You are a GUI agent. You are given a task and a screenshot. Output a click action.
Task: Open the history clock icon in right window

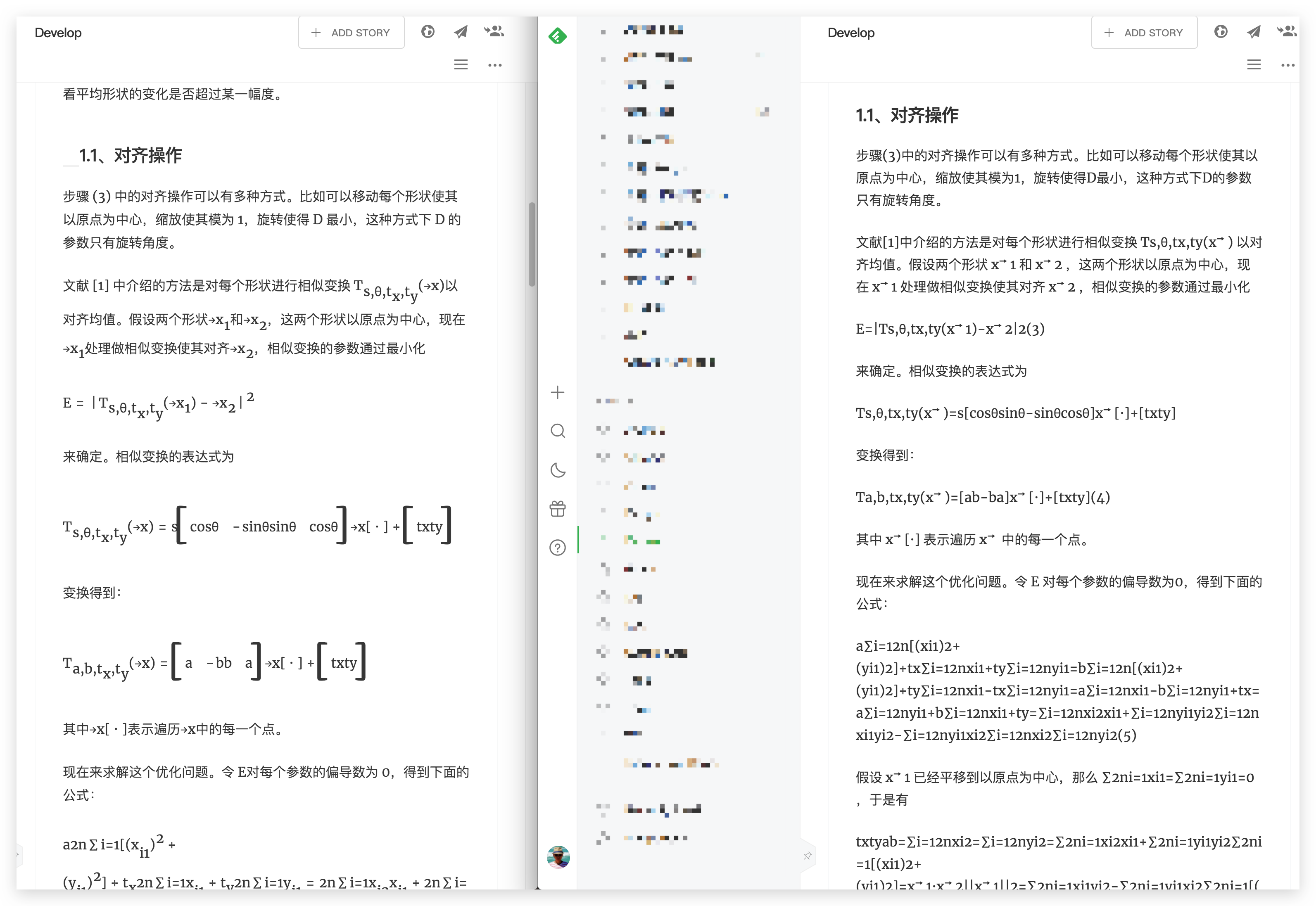1221,32
